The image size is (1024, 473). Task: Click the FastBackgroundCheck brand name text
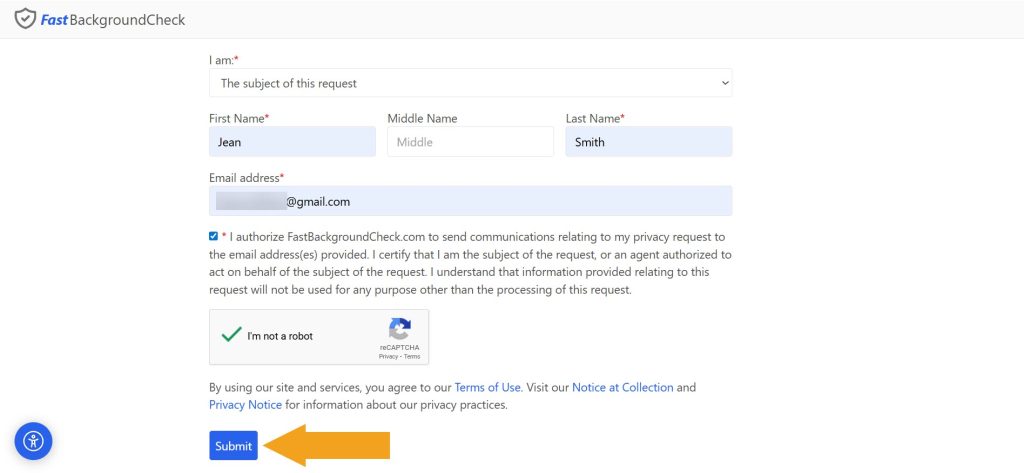tap(113, 20)
